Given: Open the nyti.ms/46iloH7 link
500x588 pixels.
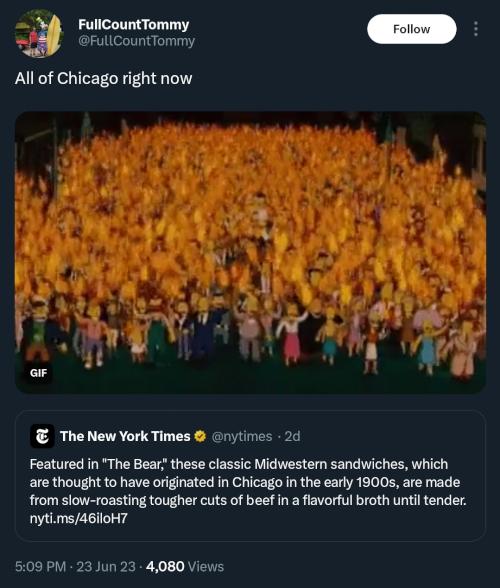Looking at the screenshot, I should click(79, 518).
